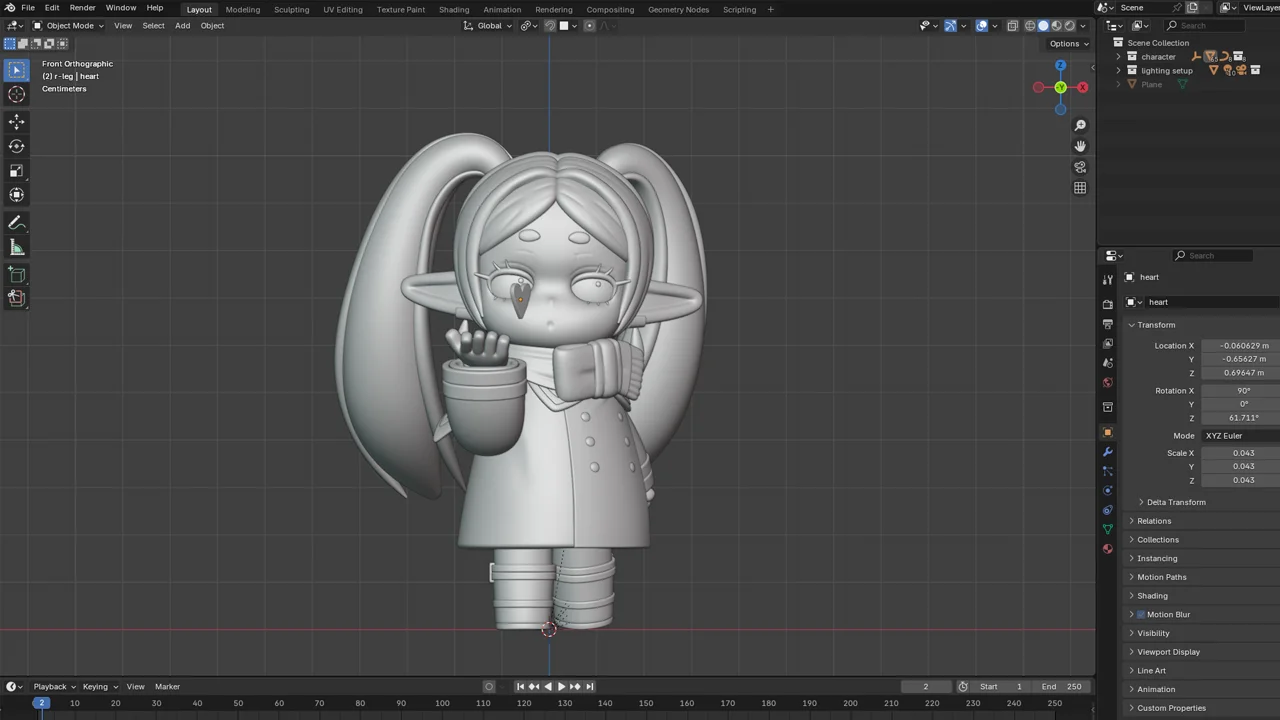Open the Options popover in the viewport
Image resolution: width=1280 pixels, height=720 pixels.
pyautogui.click(x=1067, y=43)
